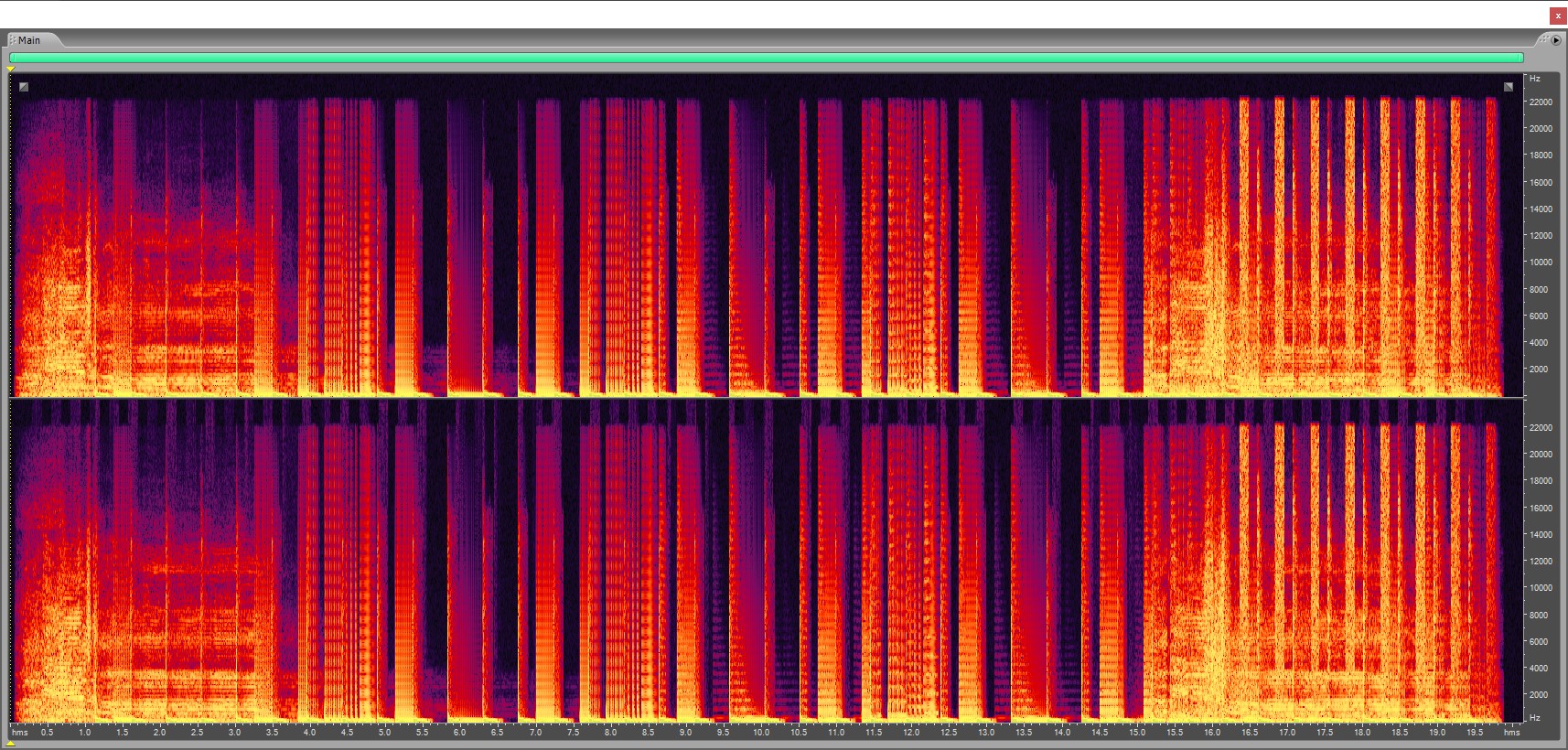Screen dimensions: 1568x750
Task: Click 10000 on the lower channel frequency scale
Action: coord(1541,588)
